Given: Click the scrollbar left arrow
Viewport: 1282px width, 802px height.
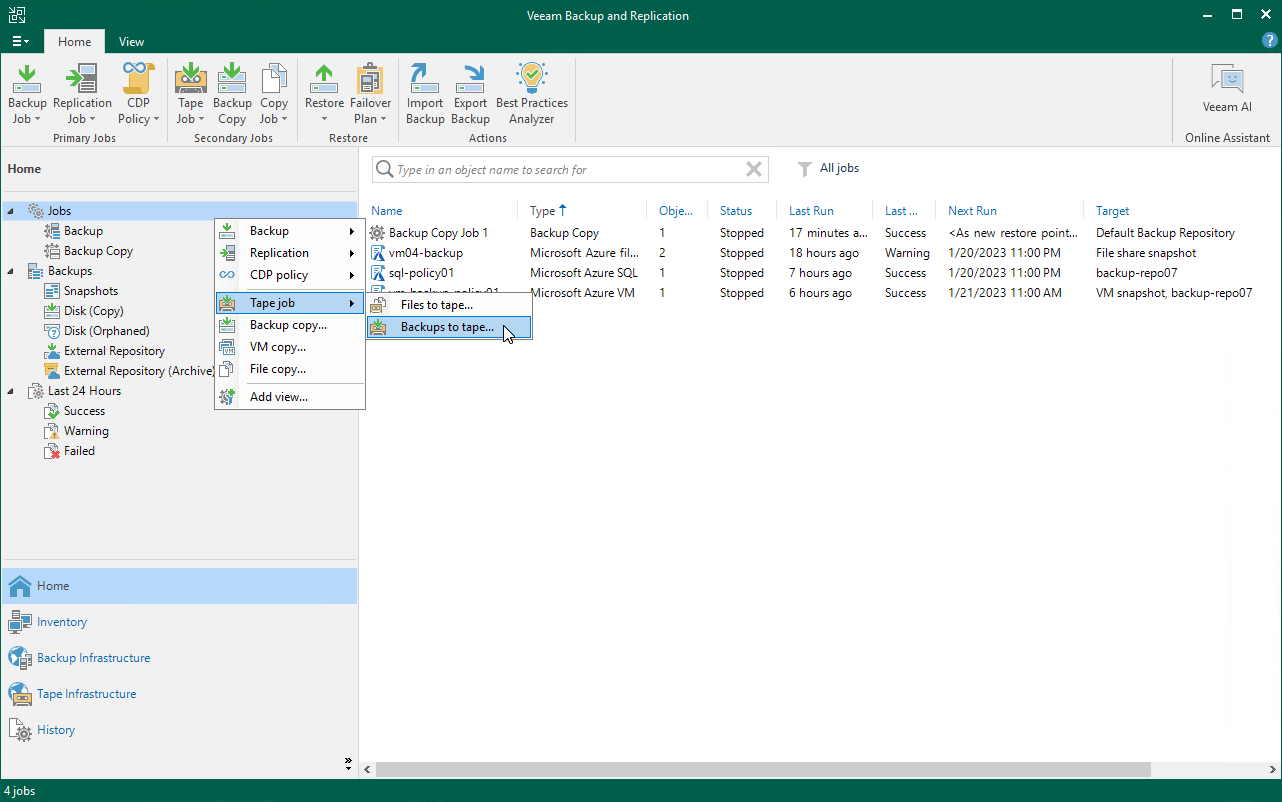Looking at the screenshot, I should coord(367,769).
